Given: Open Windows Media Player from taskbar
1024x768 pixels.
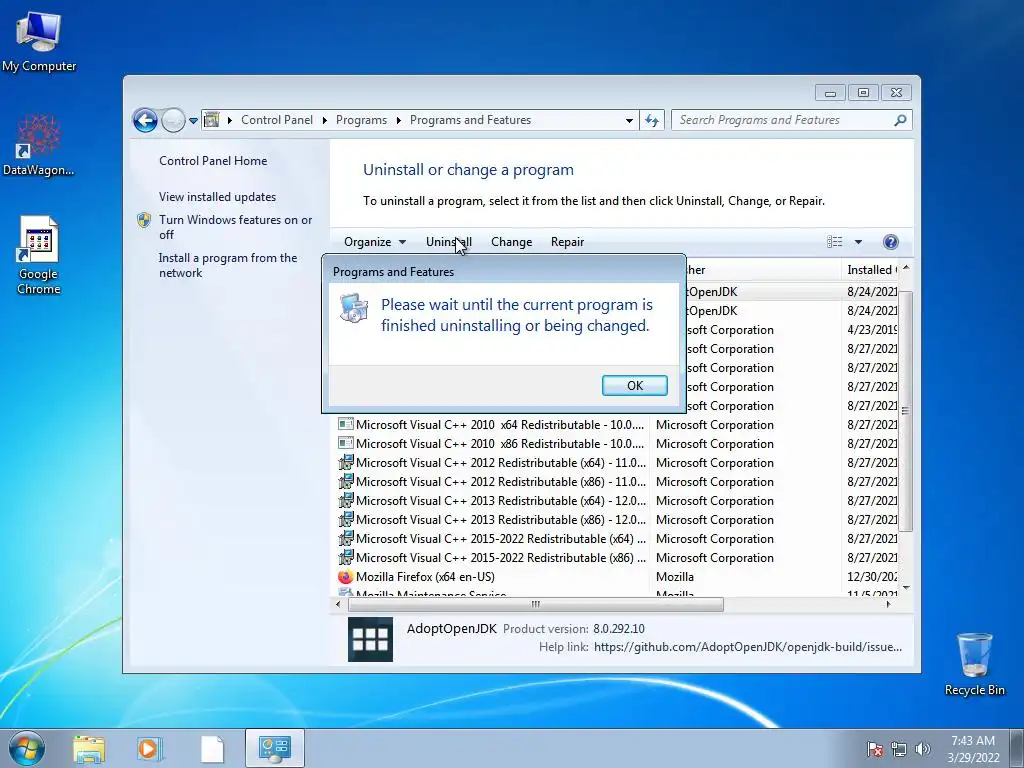Looking at the screenshot, I should tap(150, 749).
